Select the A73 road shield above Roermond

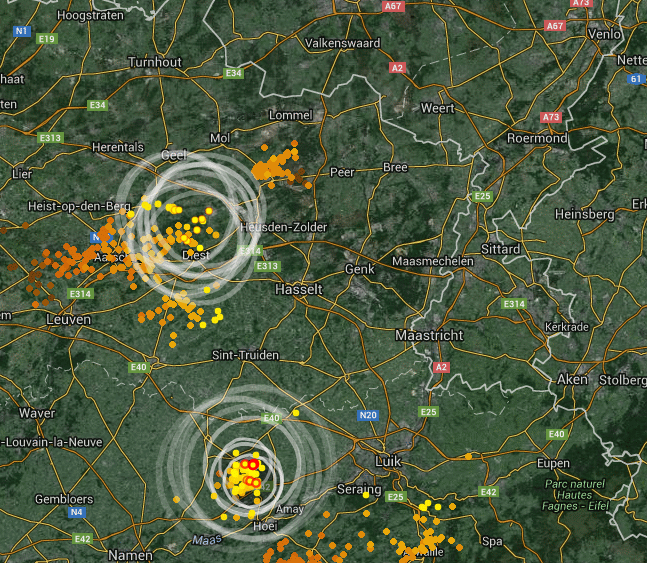point(551,117)
